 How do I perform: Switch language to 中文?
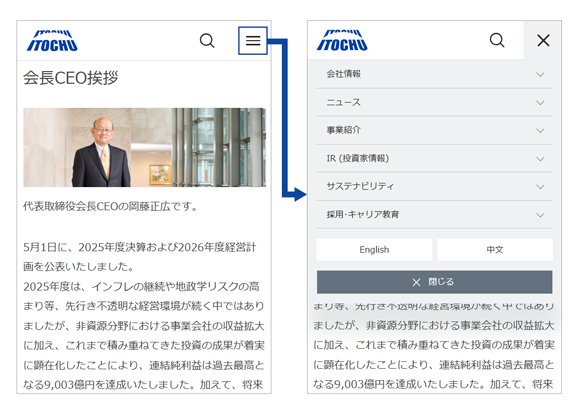[x=495, y=250]
